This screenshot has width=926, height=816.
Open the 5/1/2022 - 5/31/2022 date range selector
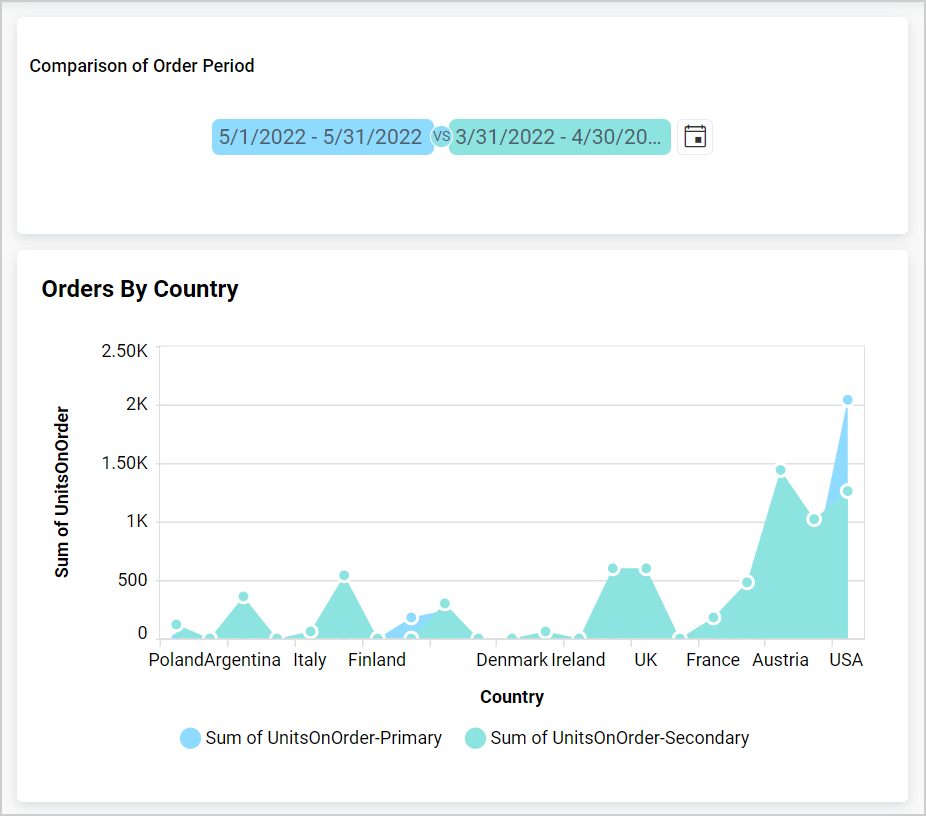click(x=322, y=136)
